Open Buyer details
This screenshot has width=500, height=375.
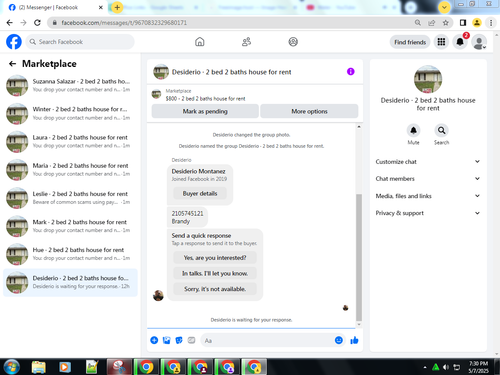pyautogui.click(x=200, y=194)
